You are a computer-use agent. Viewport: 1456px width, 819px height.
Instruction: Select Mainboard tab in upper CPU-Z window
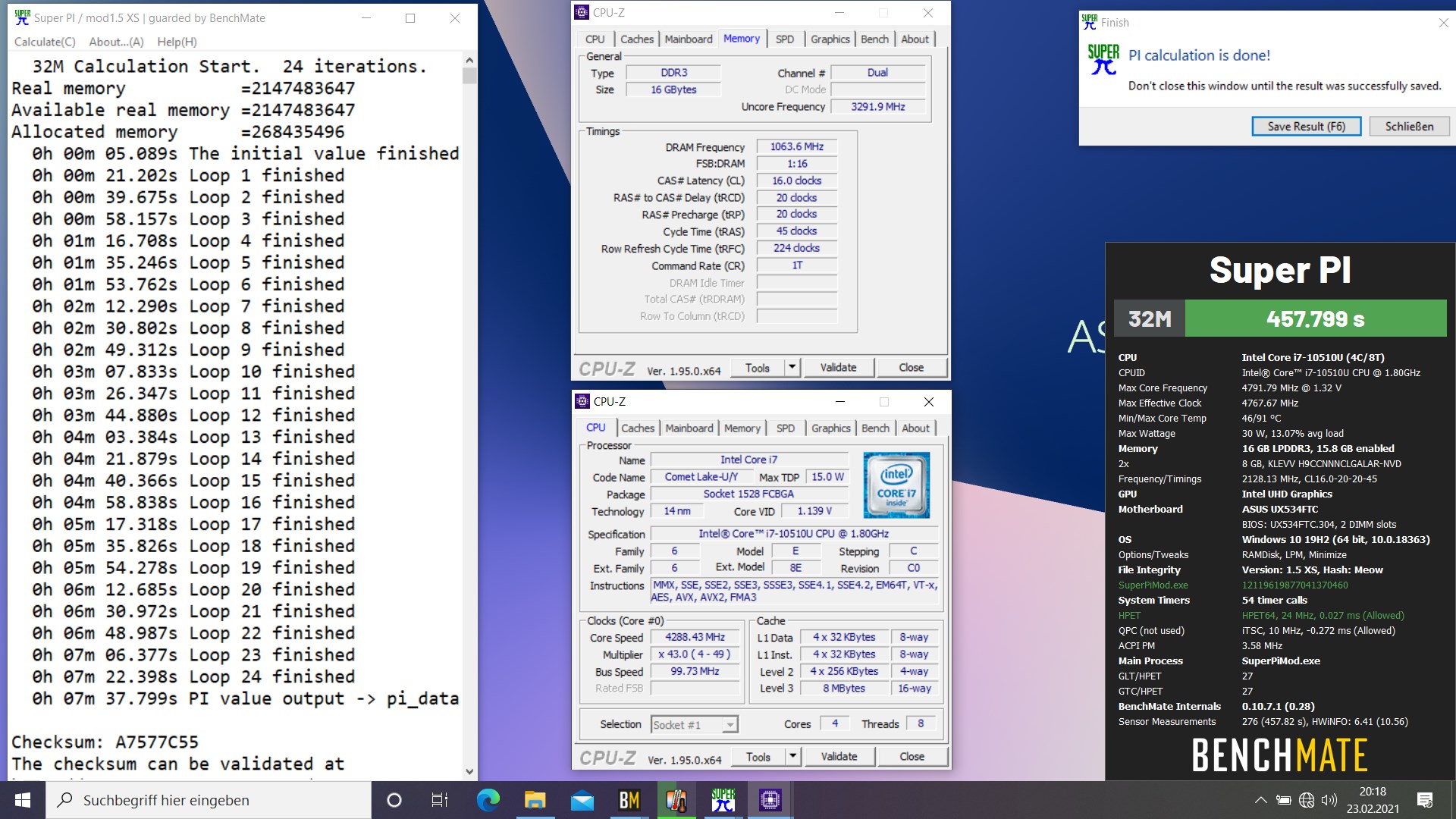pyautogui.click(x=689, y=39)
